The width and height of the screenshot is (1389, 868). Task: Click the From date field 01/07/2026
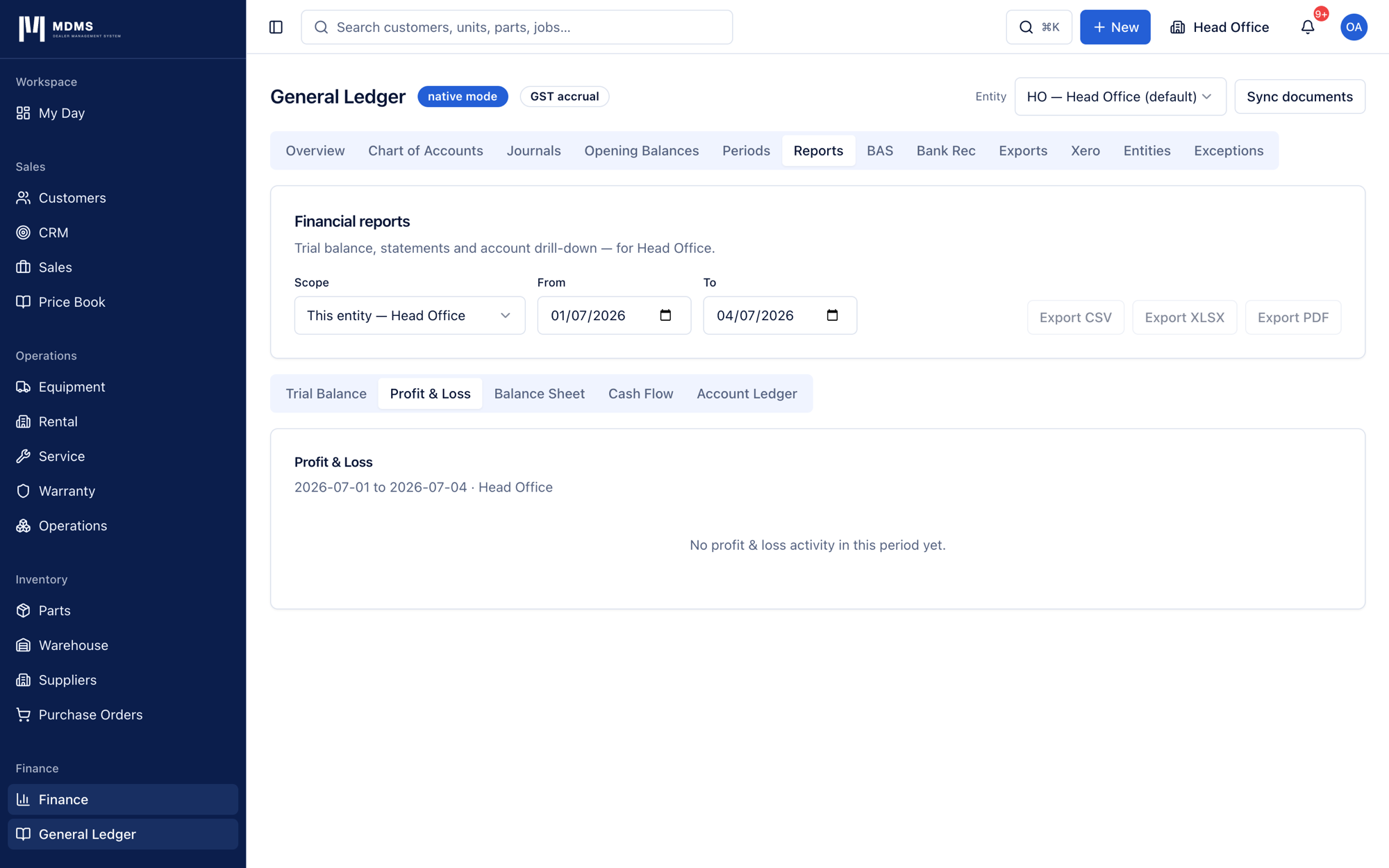(614, 315)
